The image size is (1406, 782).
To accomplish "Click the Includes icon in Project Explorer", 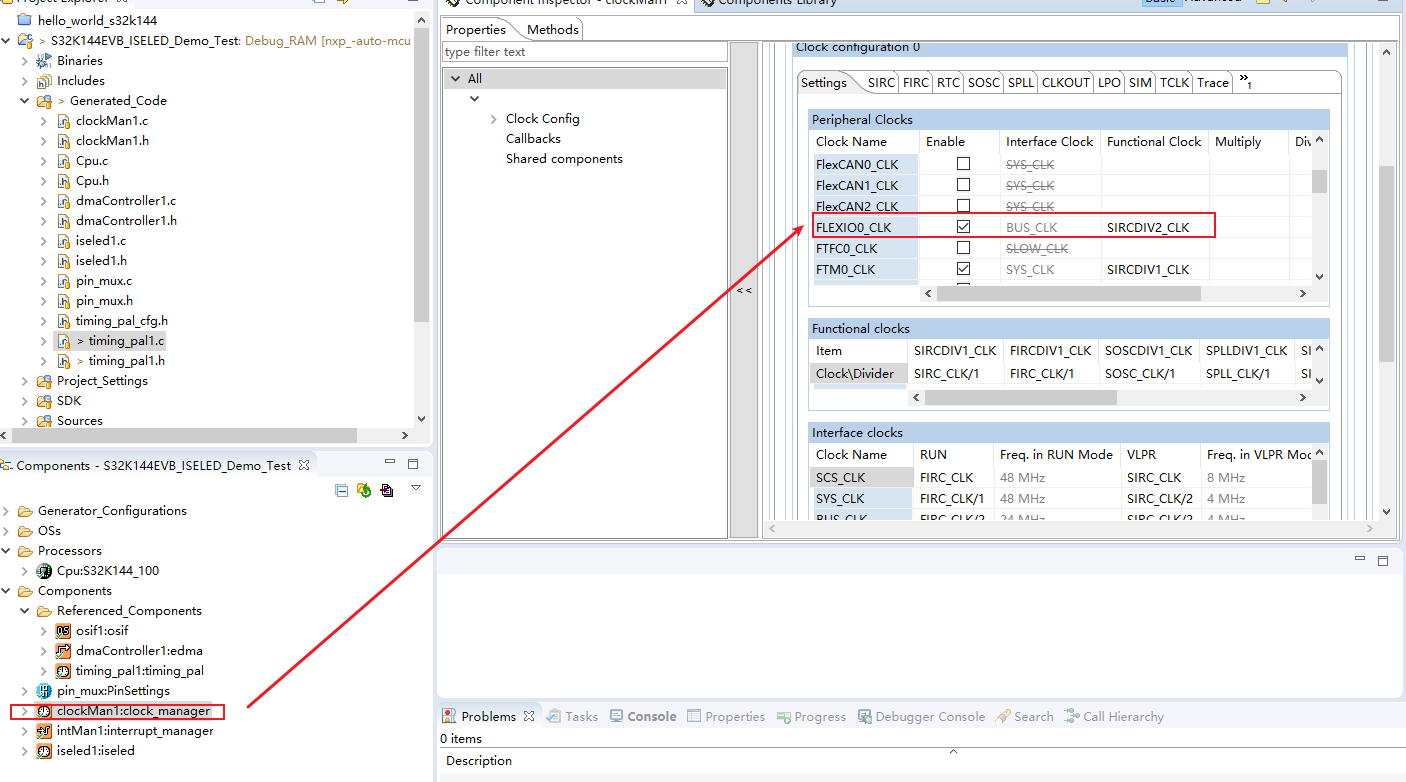I will (x=44, y=81).
